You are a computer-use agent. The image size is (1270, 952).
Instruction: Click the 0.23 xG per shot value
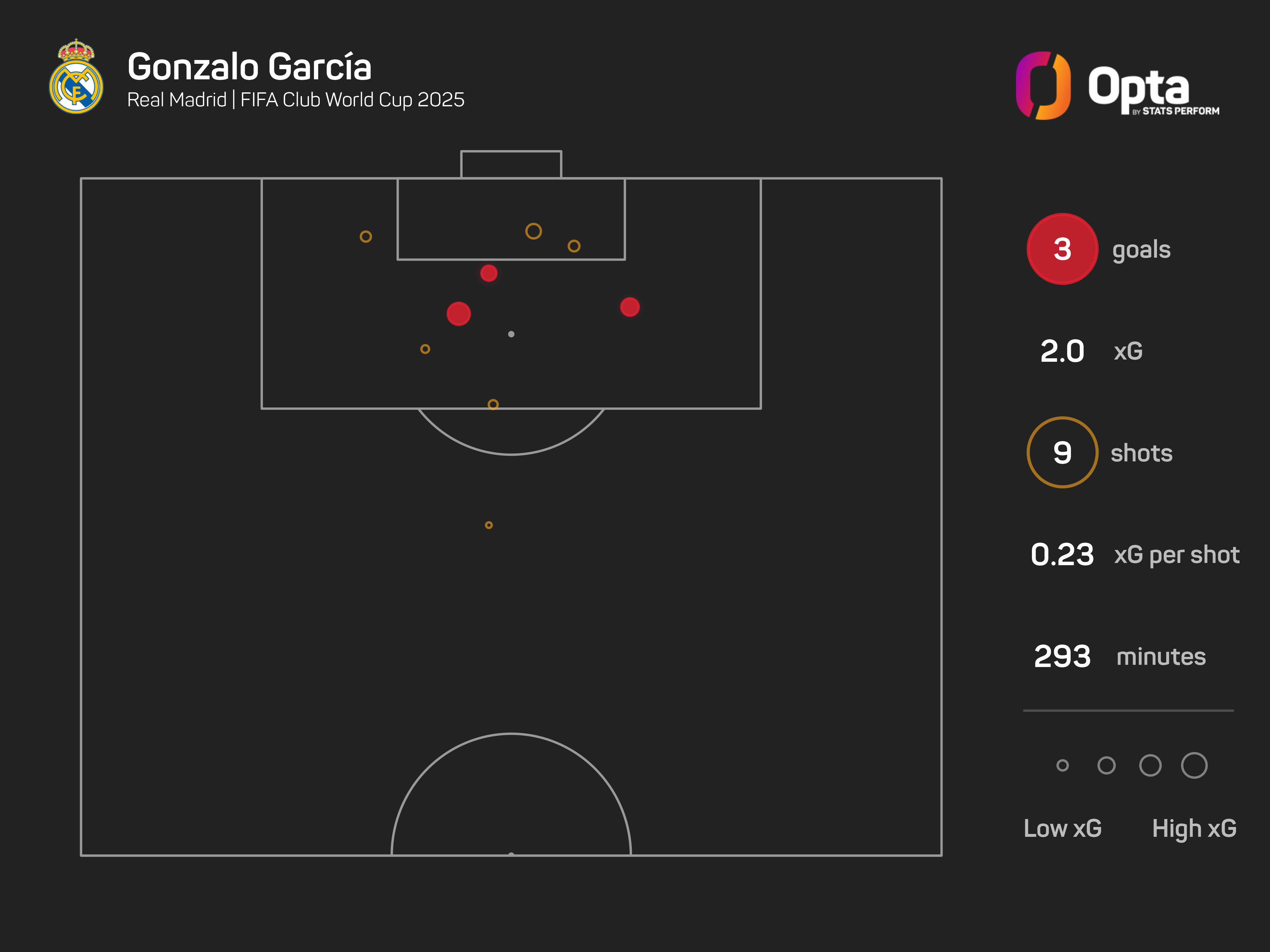[1062, 555]
